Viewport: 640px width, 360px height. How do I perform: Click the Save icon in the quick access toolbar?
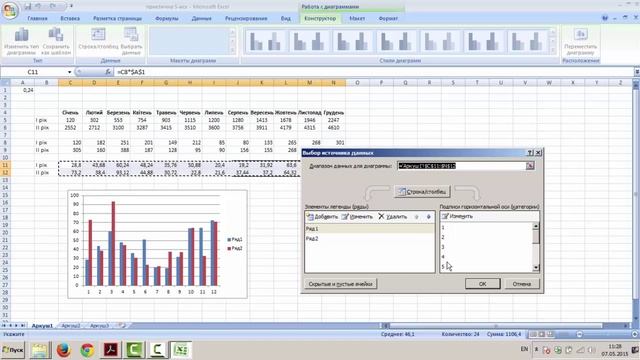tap(28, 6)
